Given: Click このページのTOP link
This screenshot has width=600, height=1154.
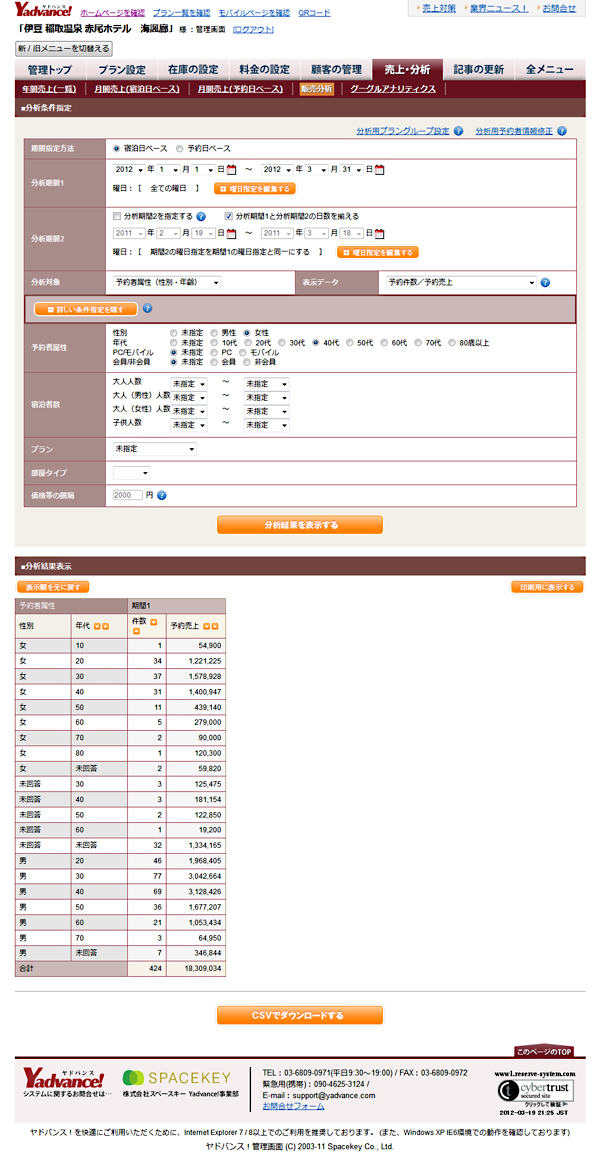Looking at the screenshot, I should point(543,1051).
